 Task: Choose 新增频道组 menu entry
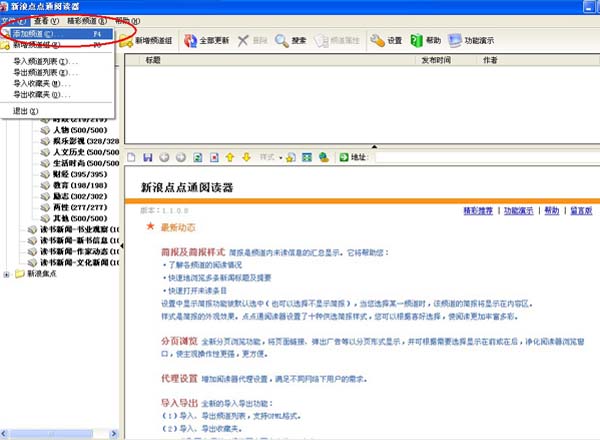click(57, 45)
